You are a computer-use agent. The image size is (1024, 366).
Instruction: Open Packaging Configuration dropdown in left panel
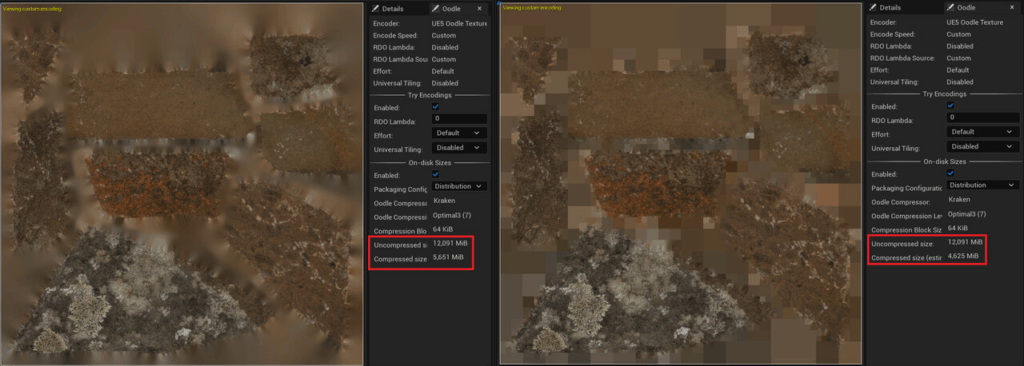[458, 186]
